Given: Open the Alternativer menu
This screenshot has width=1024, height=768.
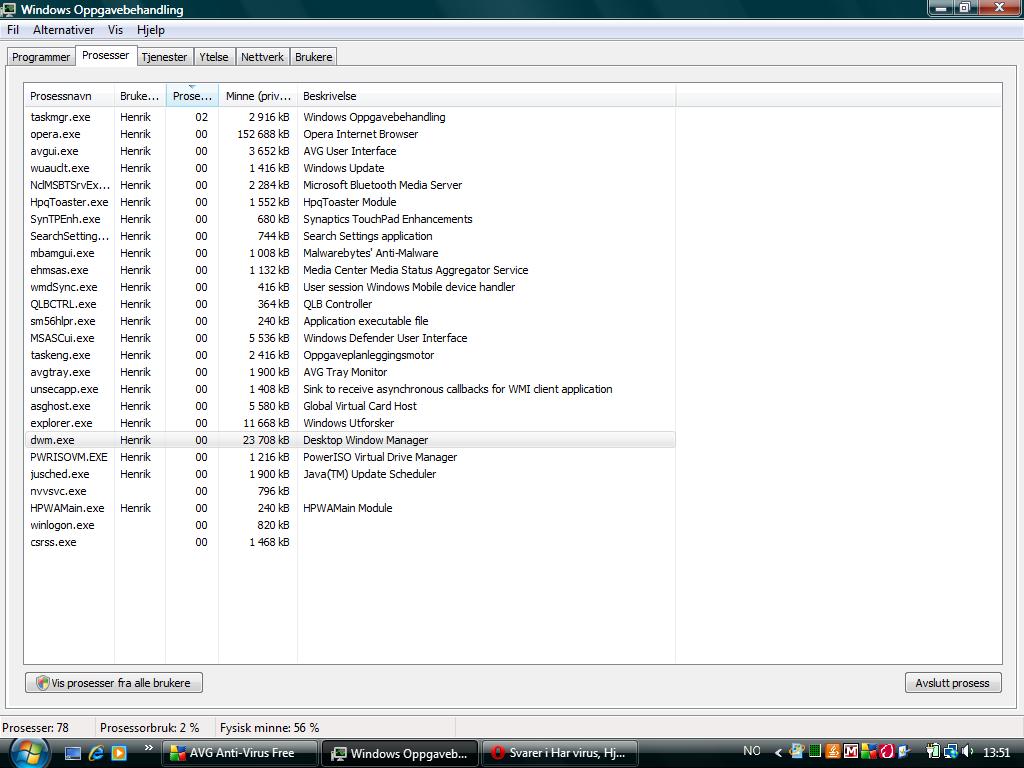Looking at the screenshot, I should pos(63,30).
